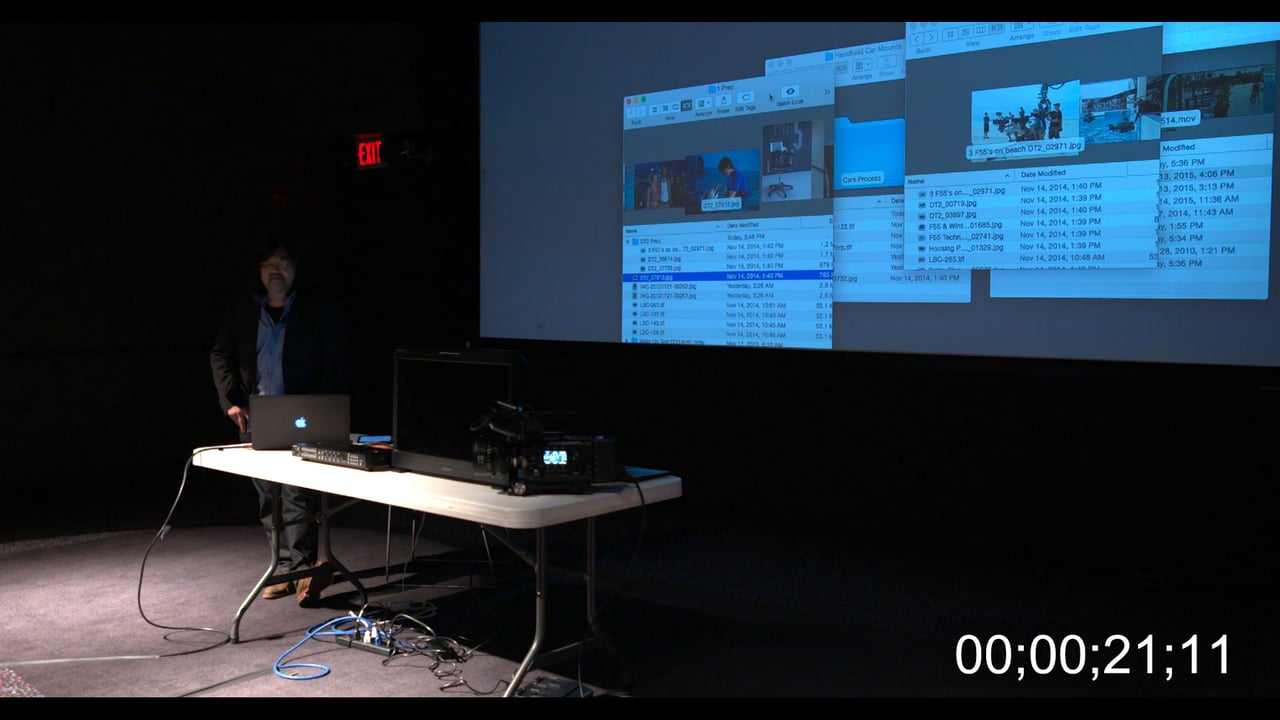Sort by Name column in front right window
Screen dimensions: 1280x720
click(915, 181)
